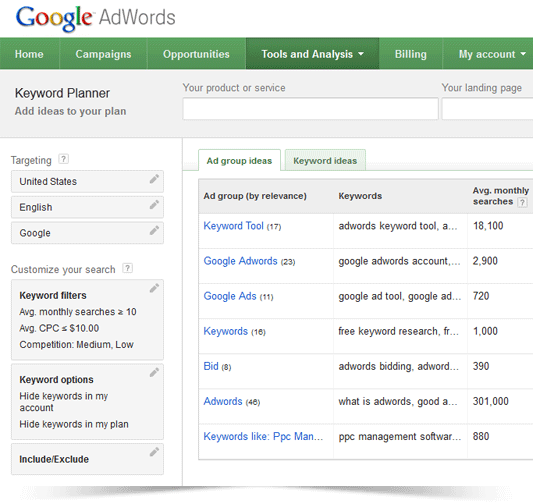Viewport: 533px width, 504px height.
Task: Click 'google ad tool, google ad...' cell
Action: point(400,301)
